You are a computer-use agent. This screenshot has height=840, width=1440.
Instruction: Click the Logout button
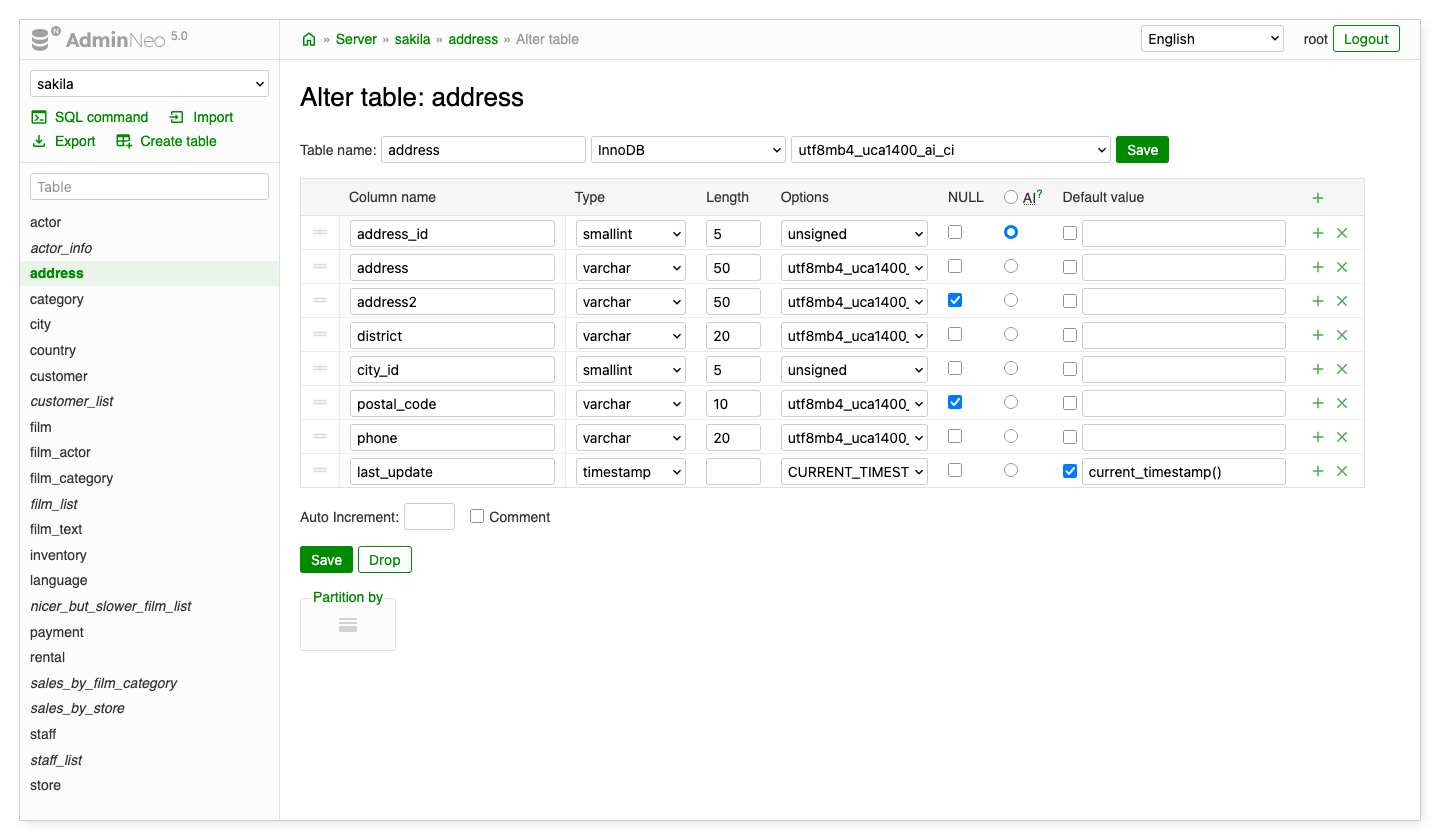[x=1365, y=39]
